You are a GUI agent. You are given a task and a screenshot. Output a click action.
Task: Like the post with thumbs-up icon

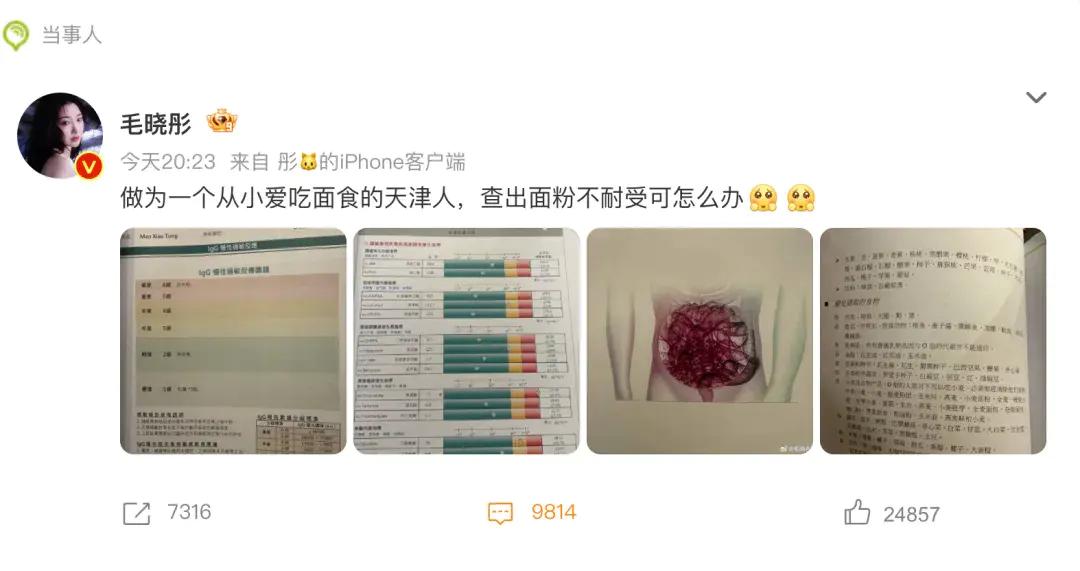[x=857, y=512]
